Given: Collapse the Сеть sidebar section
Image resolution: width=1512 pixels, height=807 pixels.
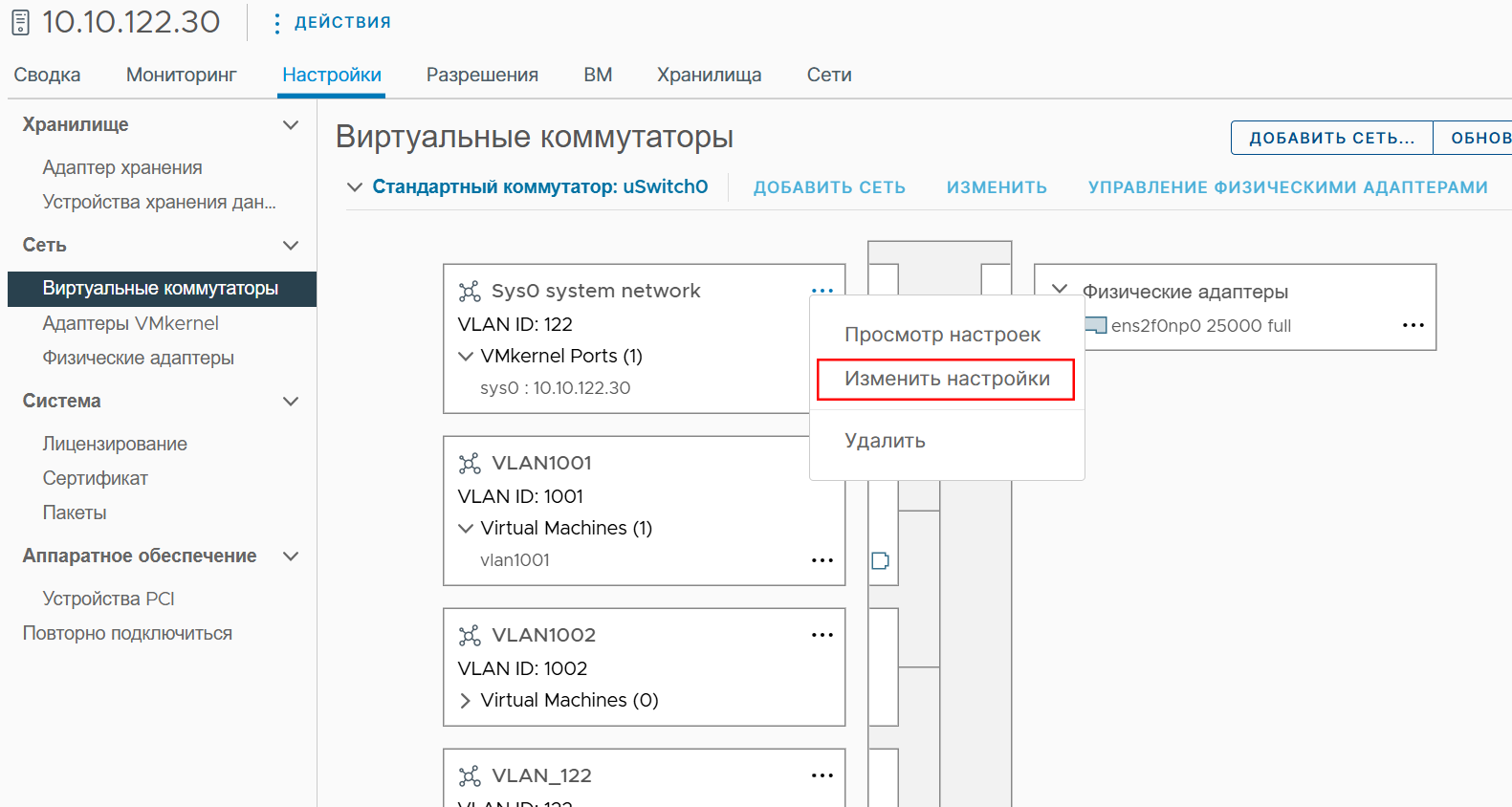Looking at the screenshot, I should [x=291, y=246].
